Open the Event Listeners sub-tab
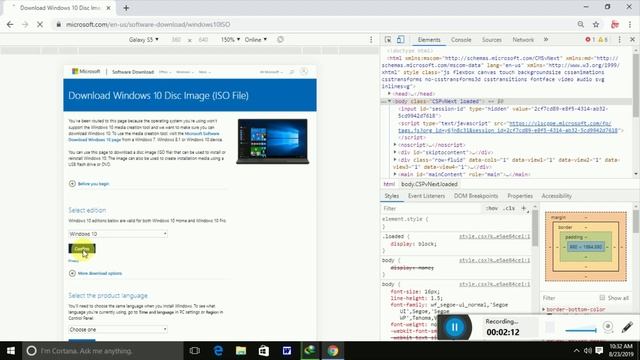The height and width of the screenshot is (360, 640). 426,196
